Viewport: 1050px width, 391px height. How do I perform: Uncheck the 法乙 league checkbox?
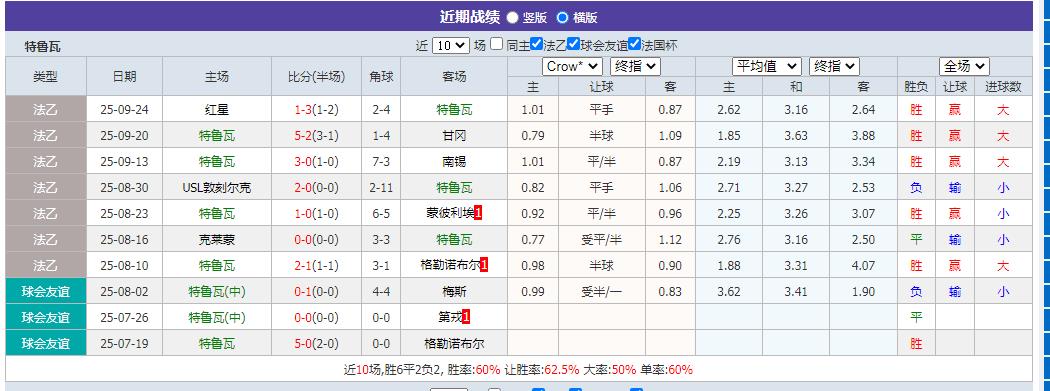point(536,44)
